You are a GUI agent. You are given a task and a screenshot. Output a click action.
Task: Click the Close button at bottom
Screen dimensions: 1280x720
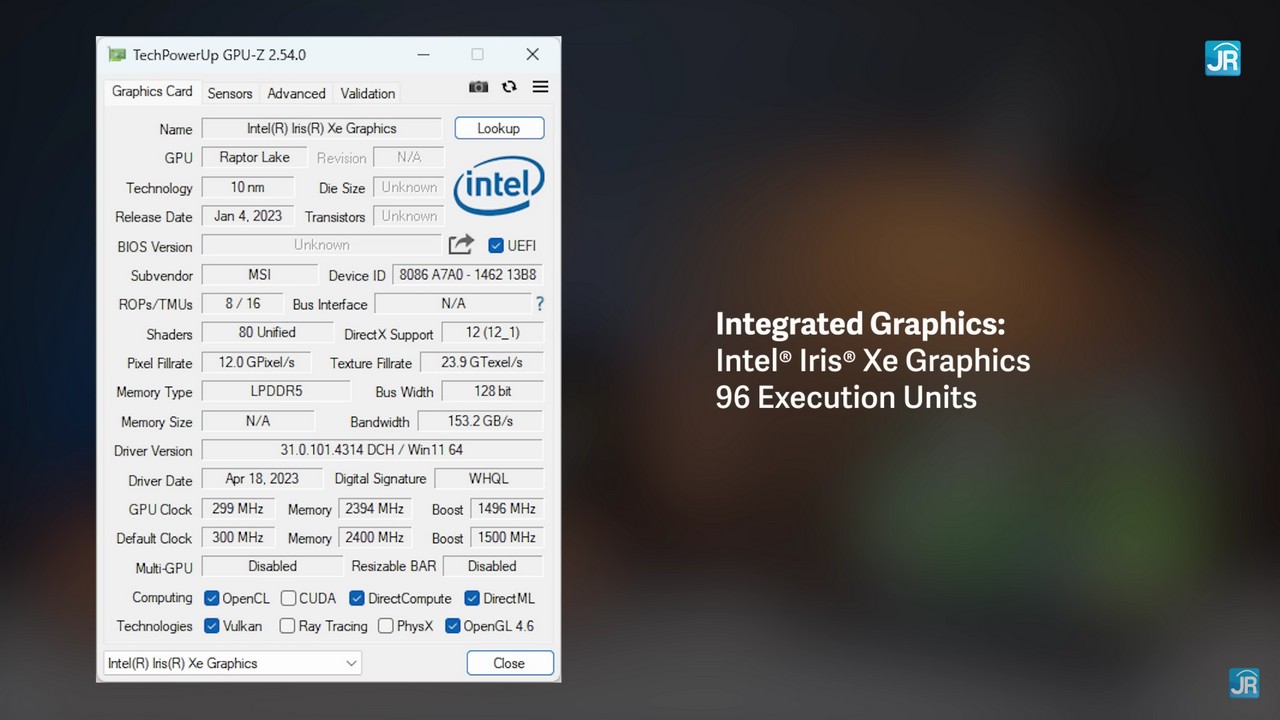point(509,663)
